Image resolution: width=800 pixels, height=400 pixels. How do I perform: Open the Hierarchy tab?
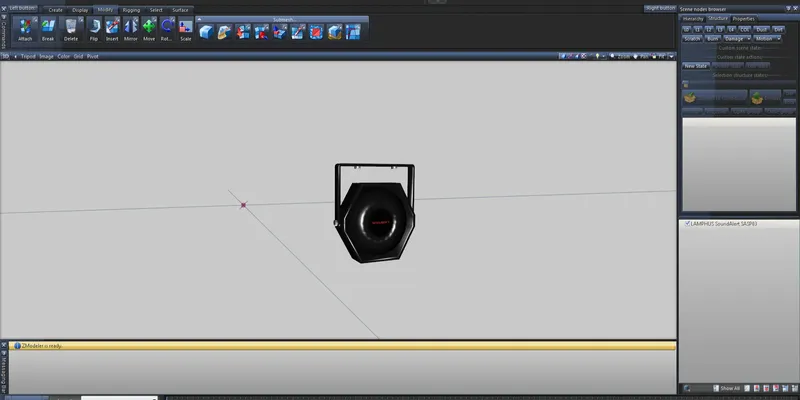point(693,18)
